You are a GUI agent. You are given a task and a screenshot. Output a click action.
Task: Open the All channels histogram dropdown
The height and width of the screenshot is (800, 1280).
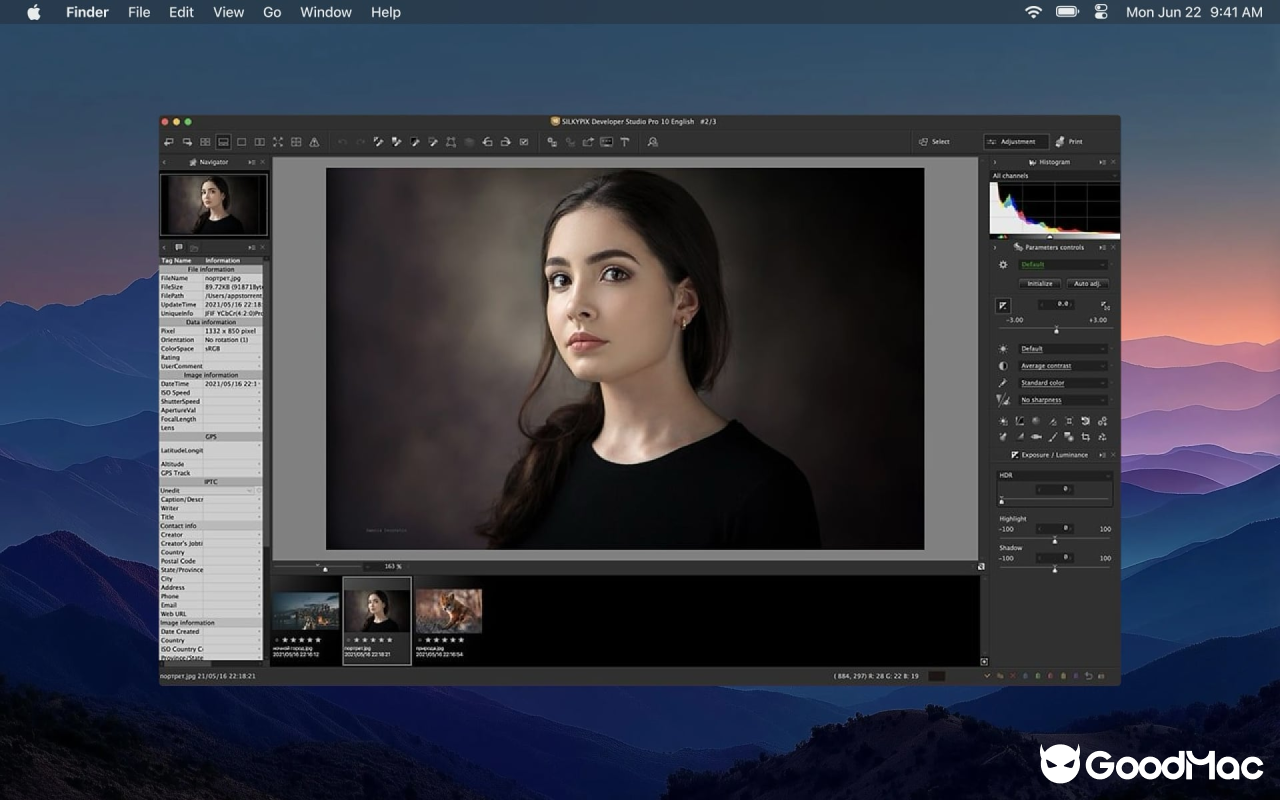[x=1053, y=176]
